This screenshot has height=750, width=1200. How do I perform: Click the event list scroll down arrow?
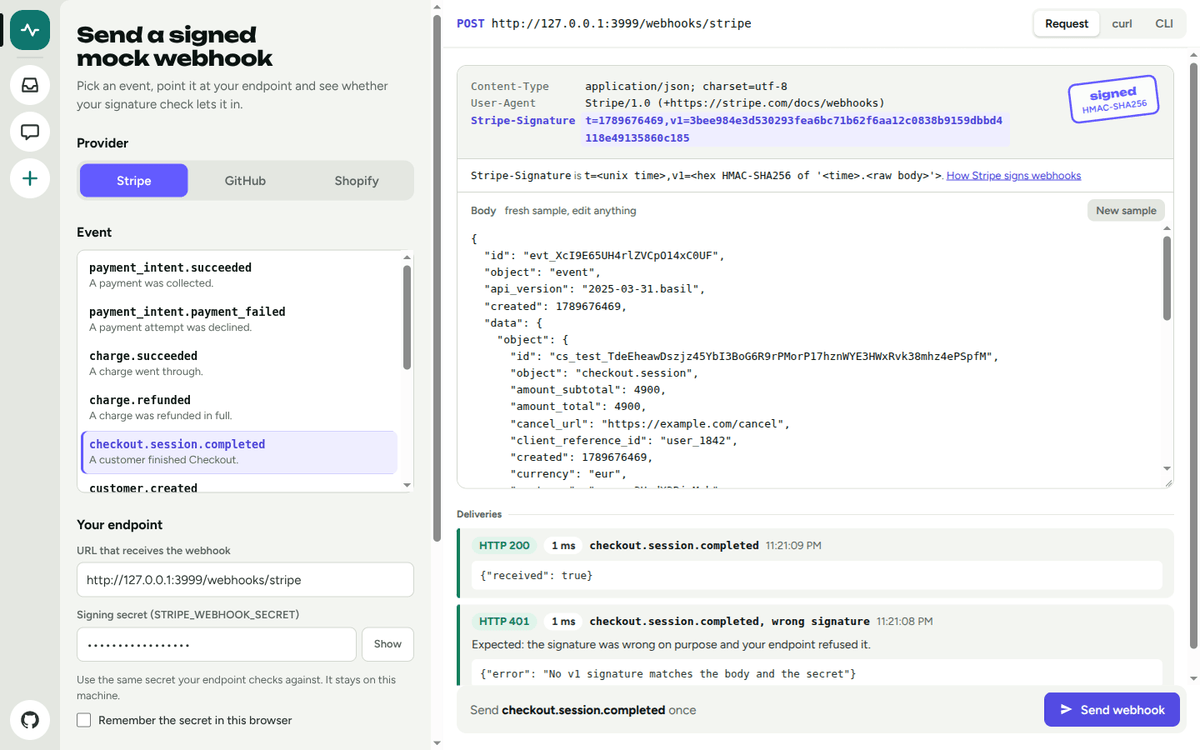click(406, 485)
